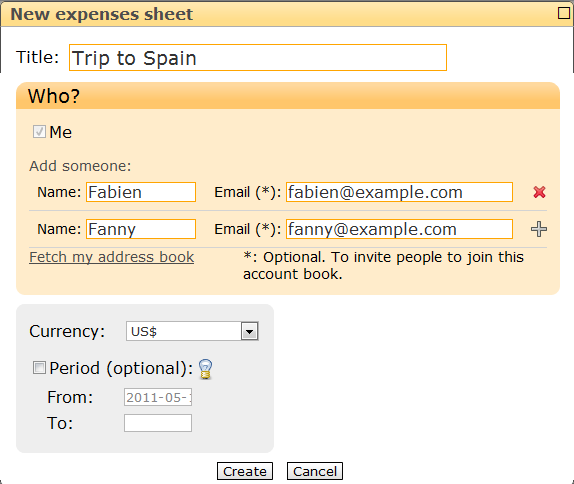The width and height of the screenshot is (574, 484).
Task: Toggle the Me checkbox
Action: tap(39, 132)
